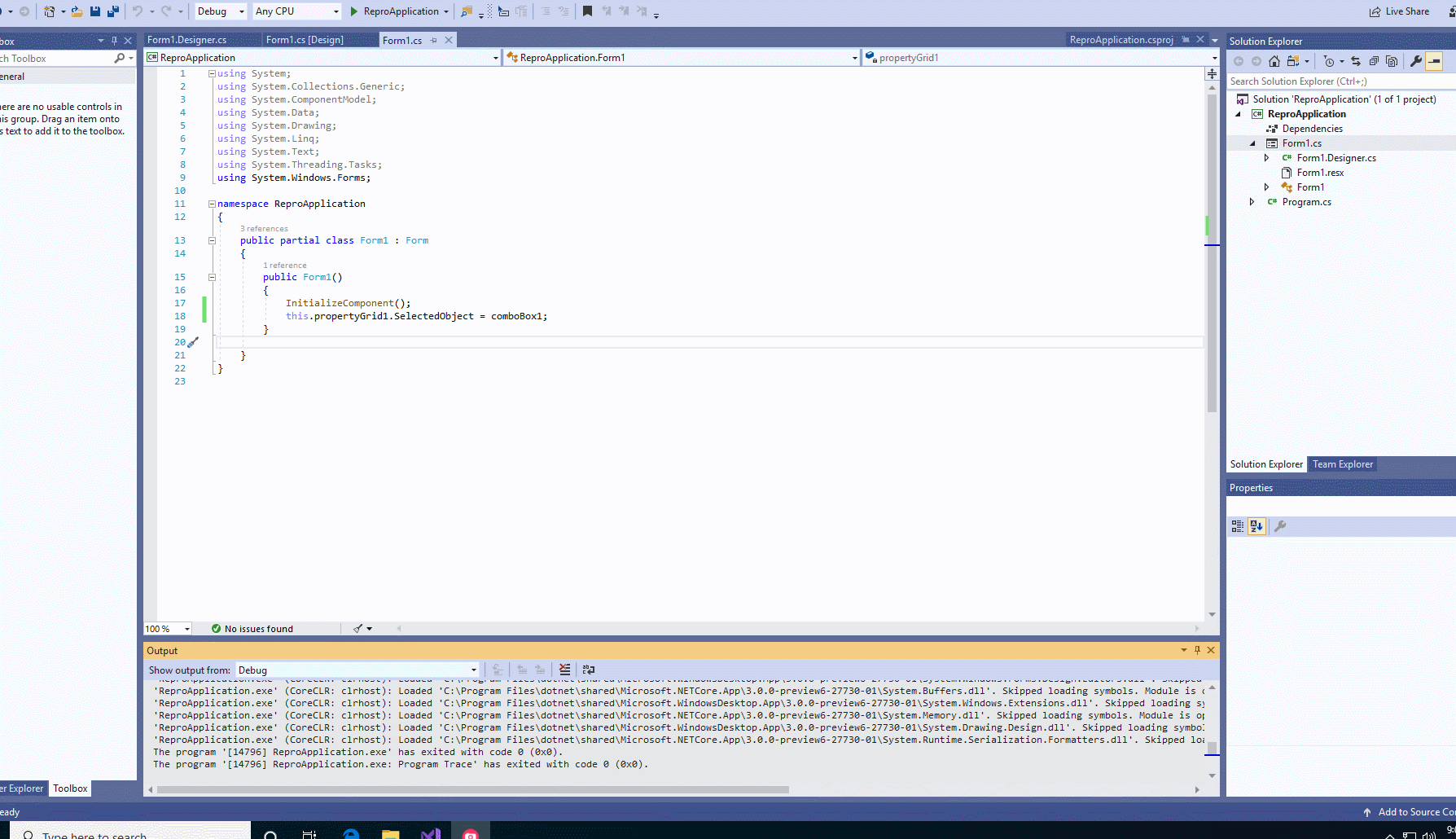
Task: Click the Output panel horizontal scrollbar
Action: (473, 789)
